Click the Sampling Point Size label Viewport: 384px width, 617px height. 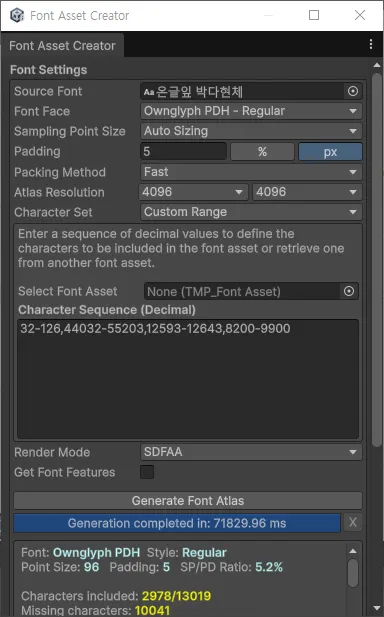[x=70, y=131]
